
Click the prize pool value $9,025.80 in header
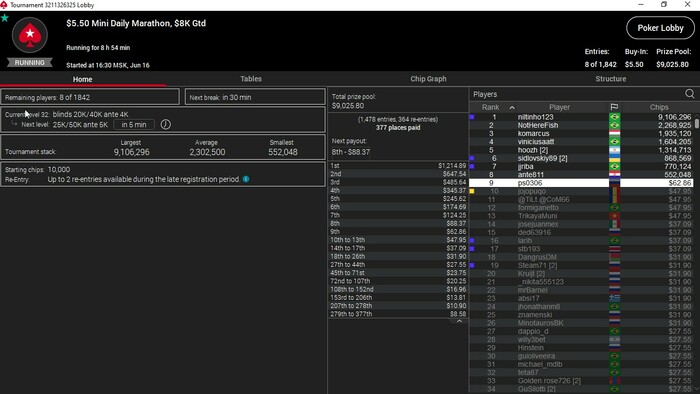[x=672, y=64]
